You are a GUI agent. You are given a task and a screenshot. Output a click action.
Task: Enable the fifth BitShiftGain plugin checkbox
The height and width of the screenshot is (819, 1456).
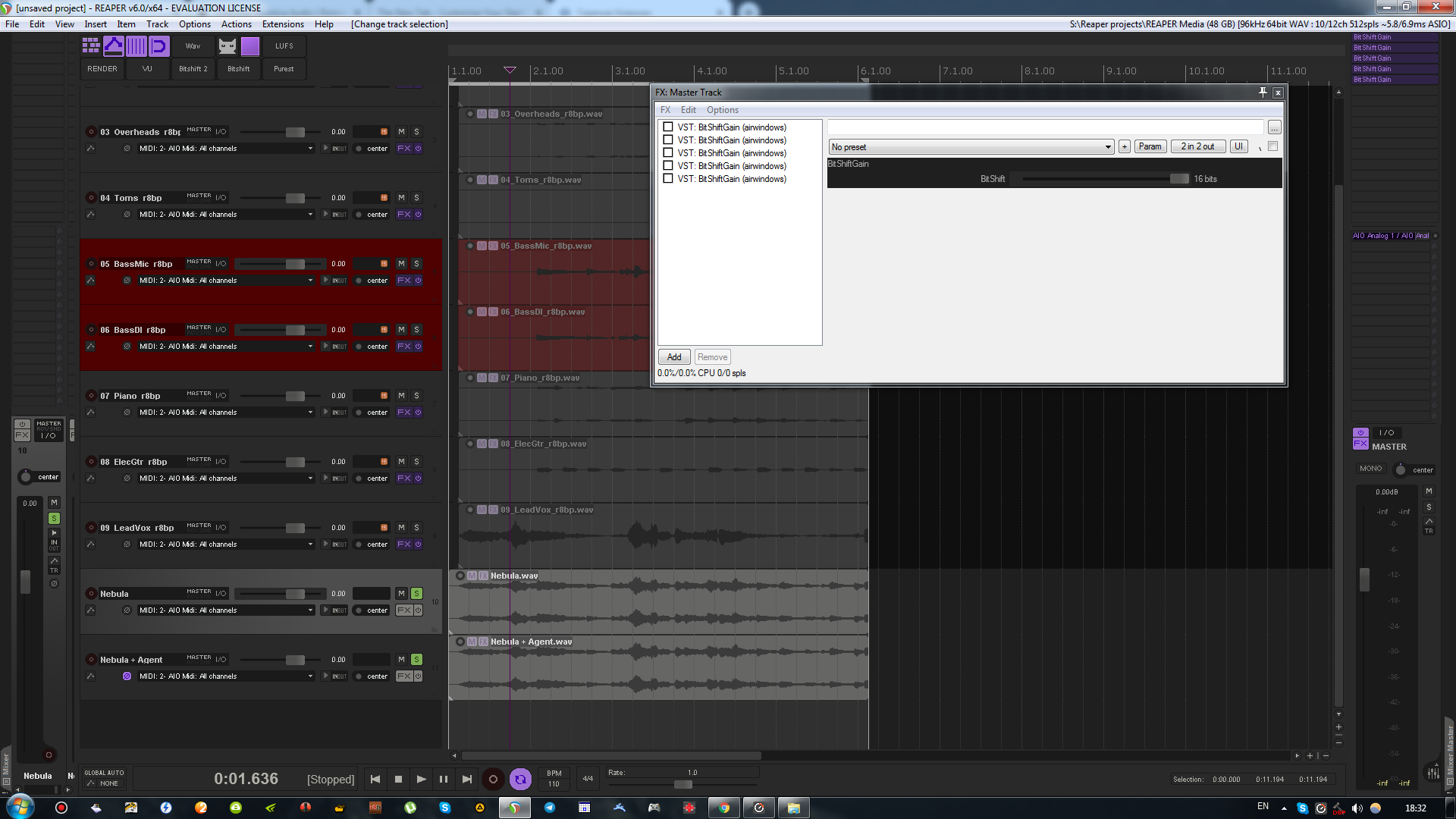pos(668,179)
